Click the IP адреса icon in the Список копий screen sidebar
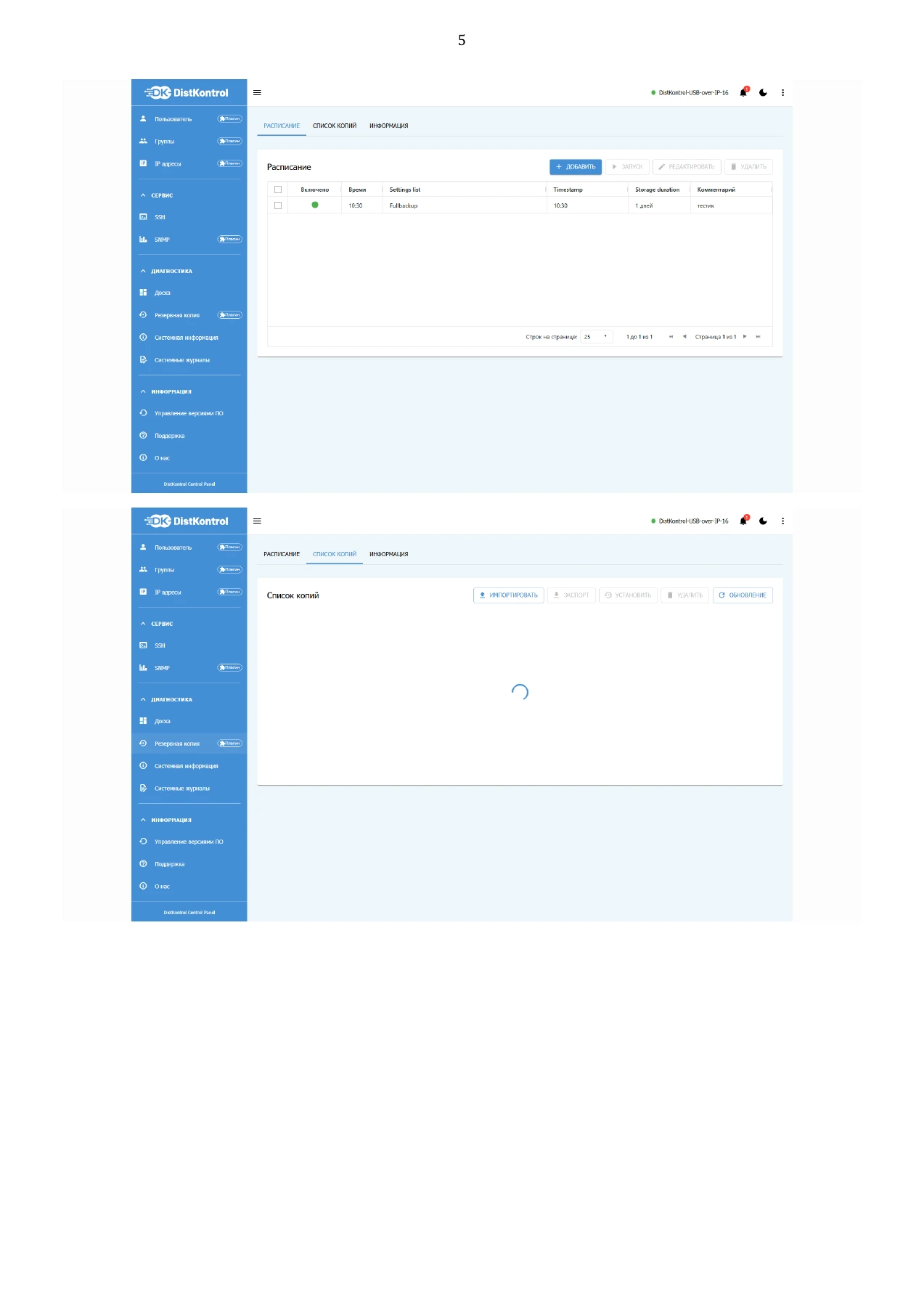Viewport: 924px width, 1307px height. pyautogui.click(x=143, y=593)
